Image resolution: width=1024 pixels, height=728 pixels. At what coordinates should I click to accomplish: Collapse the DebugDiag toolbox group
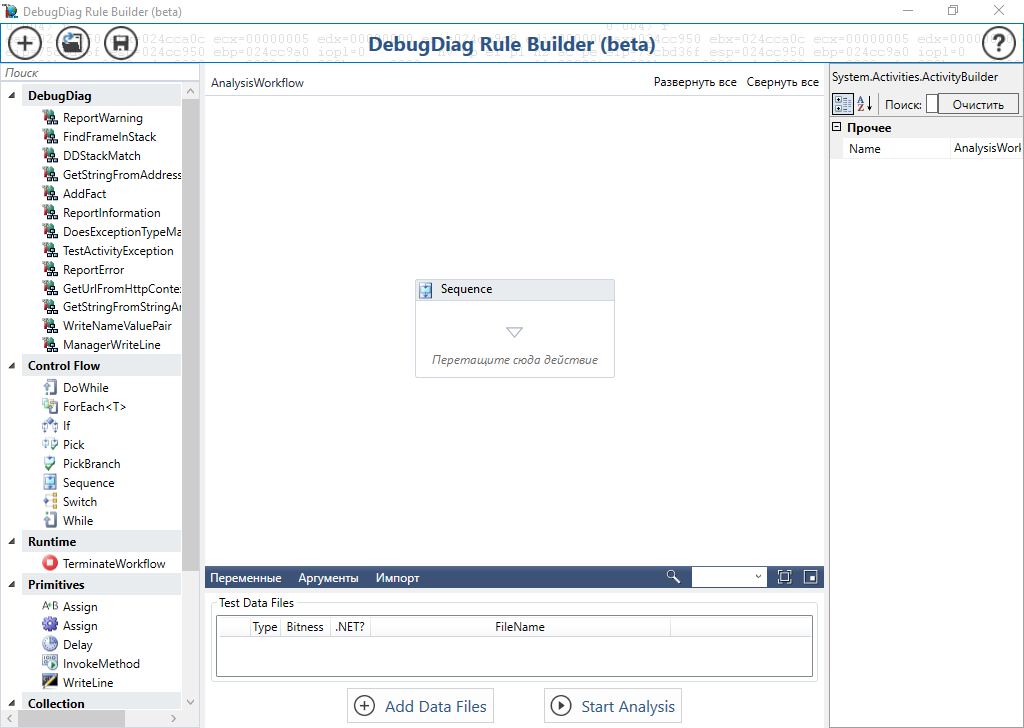[x=12, y=96]
